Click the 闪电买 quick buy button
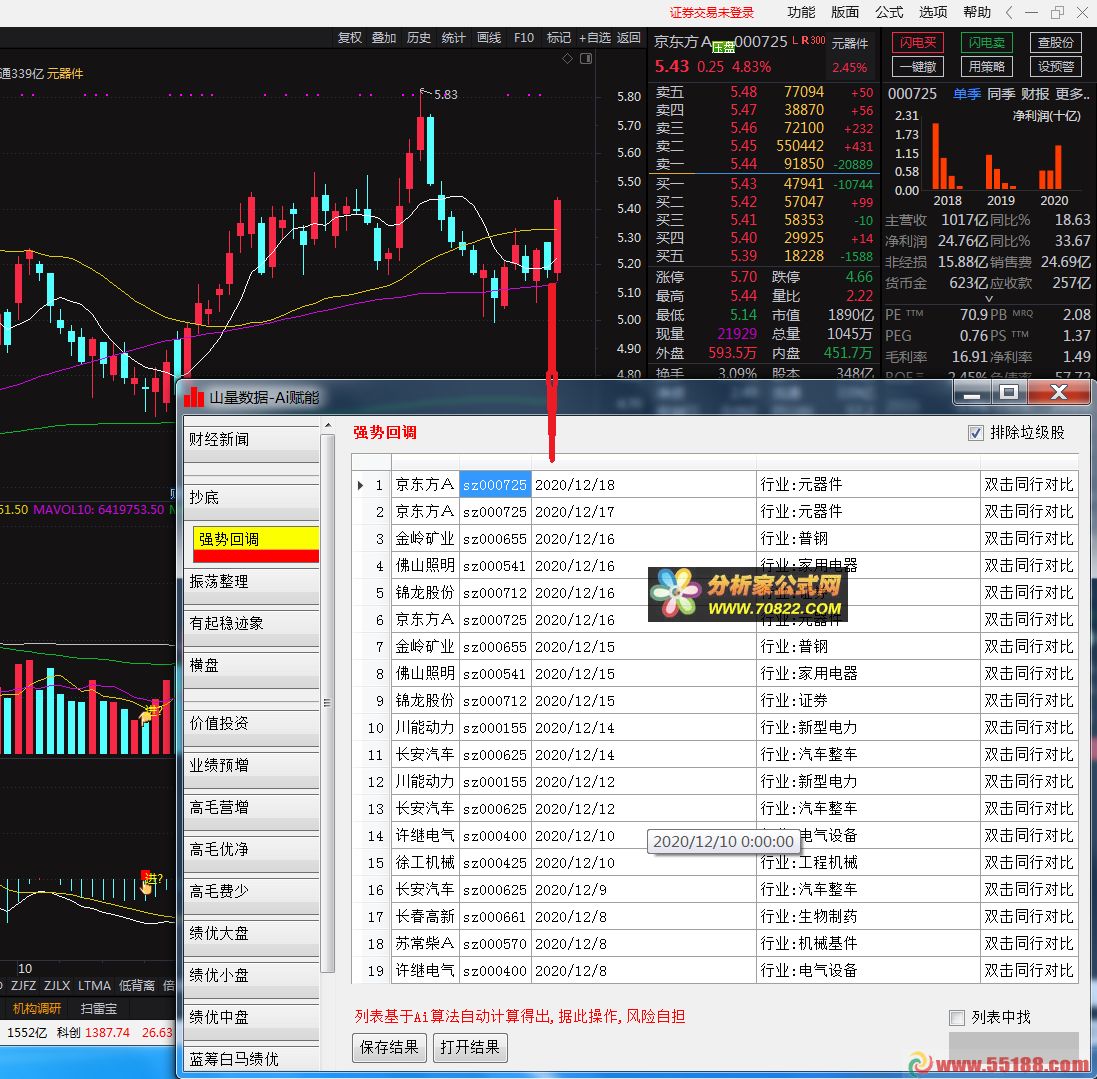The width and height of the screenshot is (1097, 1079). pos(918,43)
